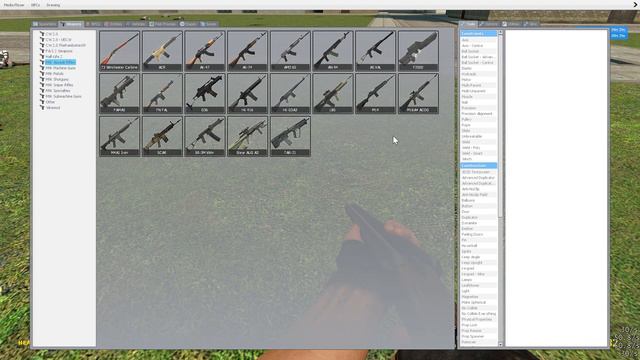The height and width of the screenshot is (360, 640).
Task: Choose the Steyr AUG A3 icon
Action: pyautogui.click(x=247, y=136)
